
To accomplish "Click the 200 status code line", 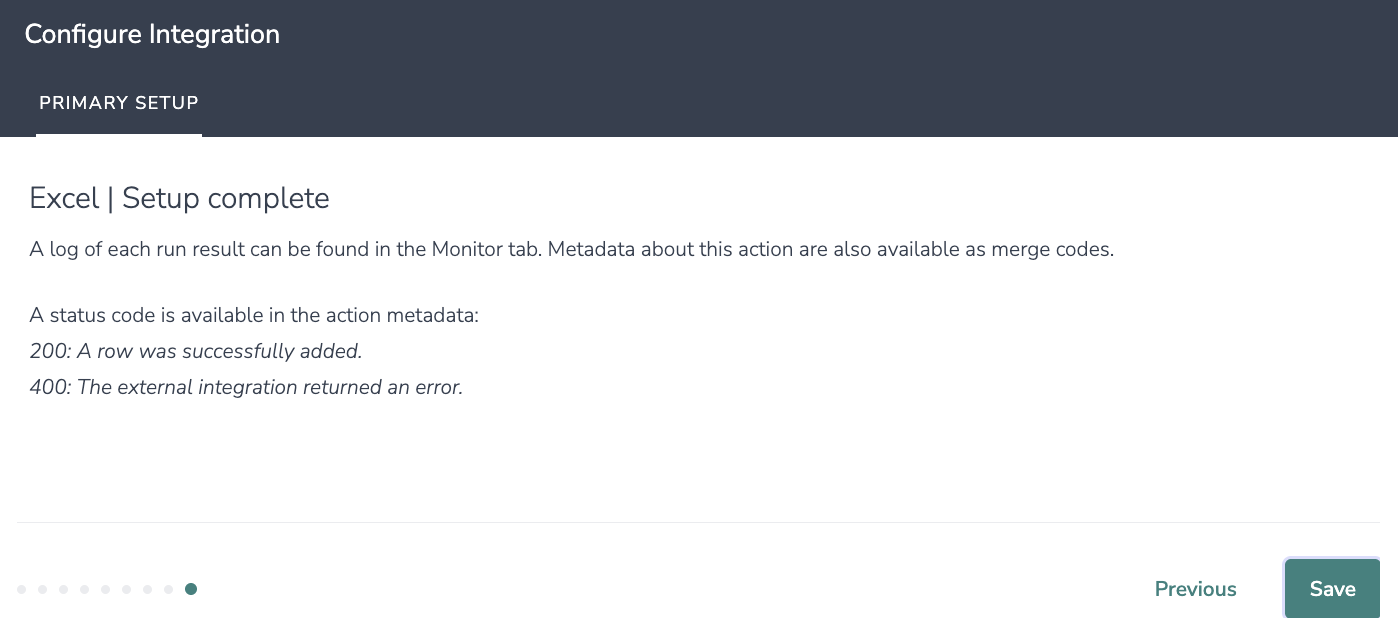I will pyautogui.click(x=196, y=351).
